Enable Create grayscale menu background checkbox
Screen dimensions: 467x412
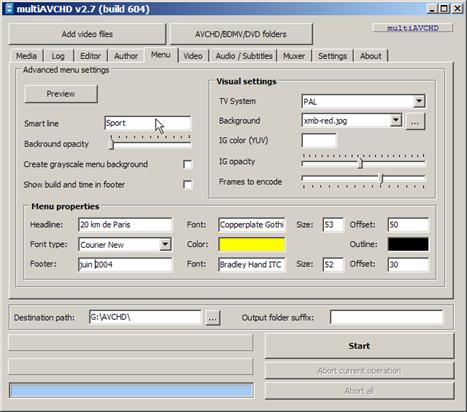click(x=188, y=164)
